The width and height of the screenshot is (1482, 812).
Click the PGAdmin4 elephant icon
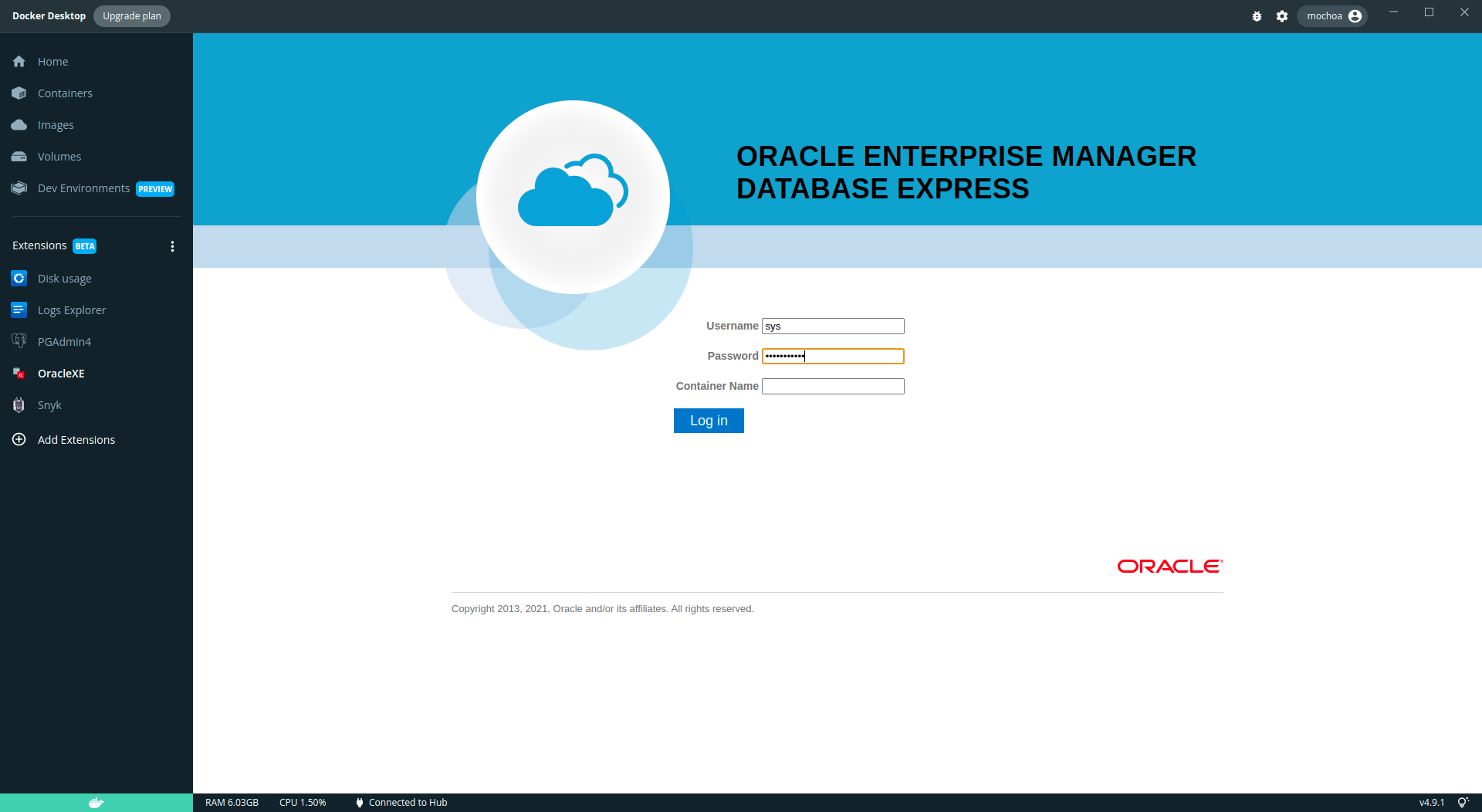pyautogui.click(x=19, y=341)
